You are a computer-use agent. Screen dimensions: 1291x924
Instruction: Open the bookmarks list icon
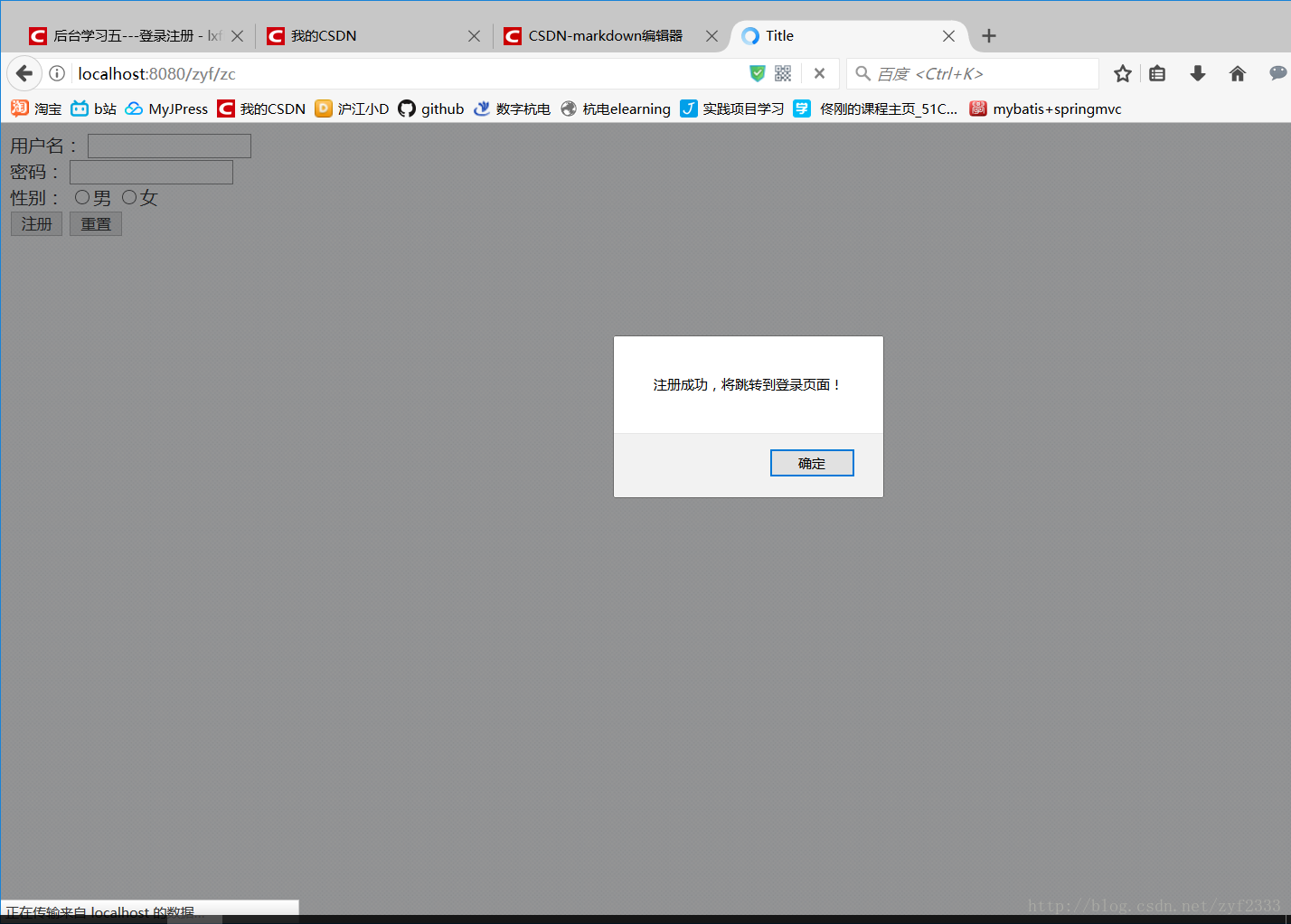[1157, 73]
